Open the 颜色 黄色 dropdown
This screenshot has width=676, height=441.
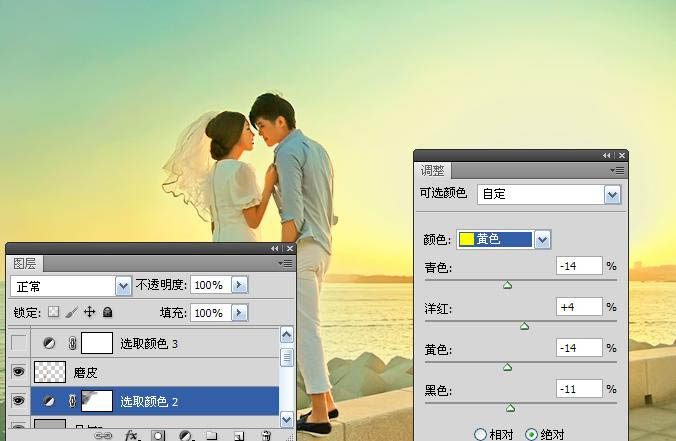click(543, 239)
